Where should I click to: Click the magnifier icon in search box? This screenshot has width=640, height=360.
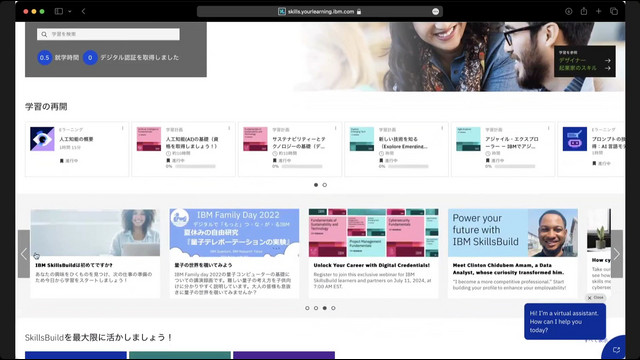click(x=44, y=34)
